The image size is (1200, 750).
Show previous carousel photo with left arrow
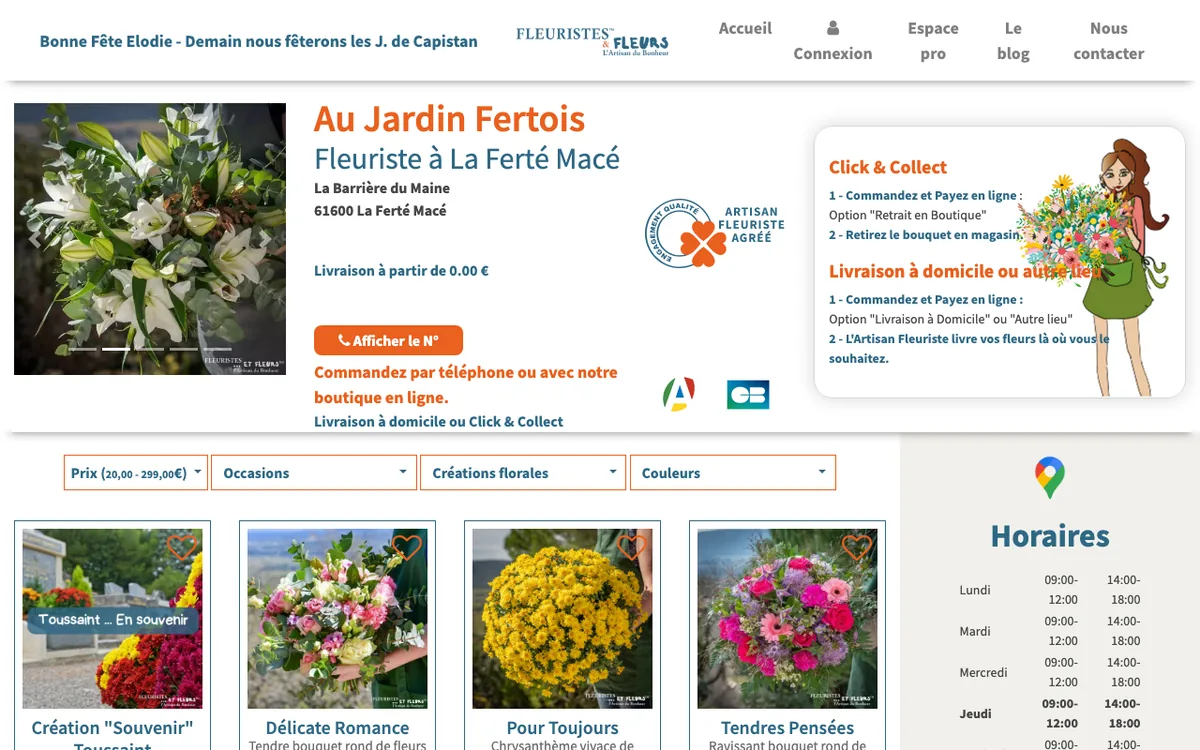[34, 239]
